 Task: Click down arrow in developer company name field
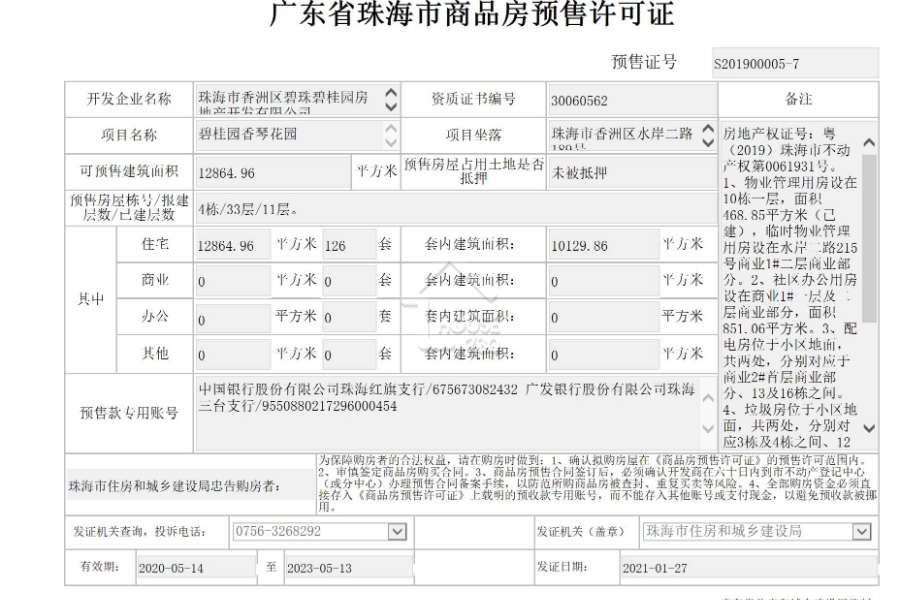coord(391,106)
